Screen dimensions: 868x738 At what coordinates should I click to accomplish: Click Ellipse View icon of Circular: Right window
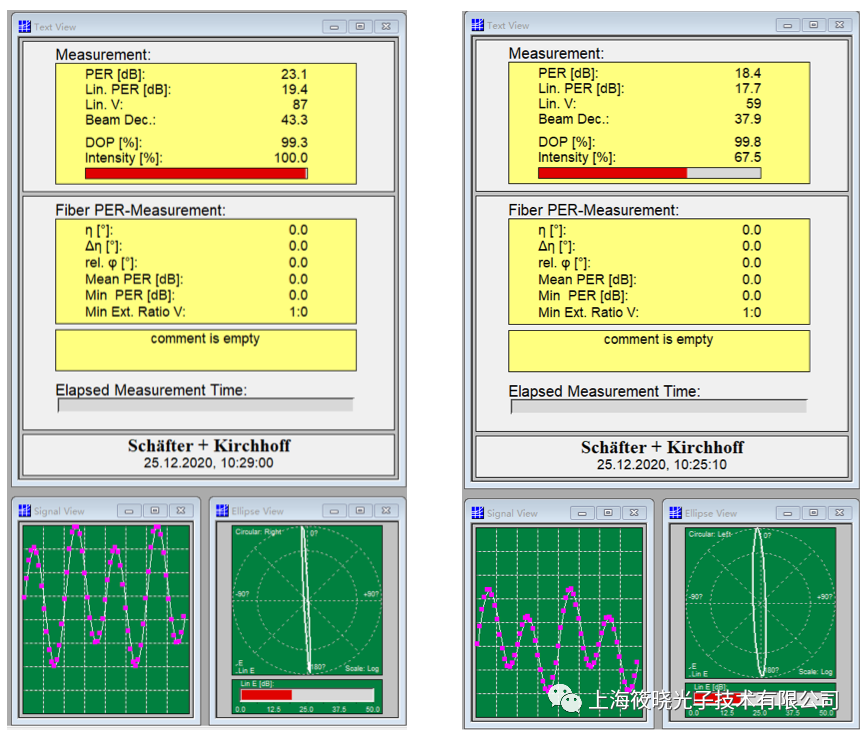223,511
